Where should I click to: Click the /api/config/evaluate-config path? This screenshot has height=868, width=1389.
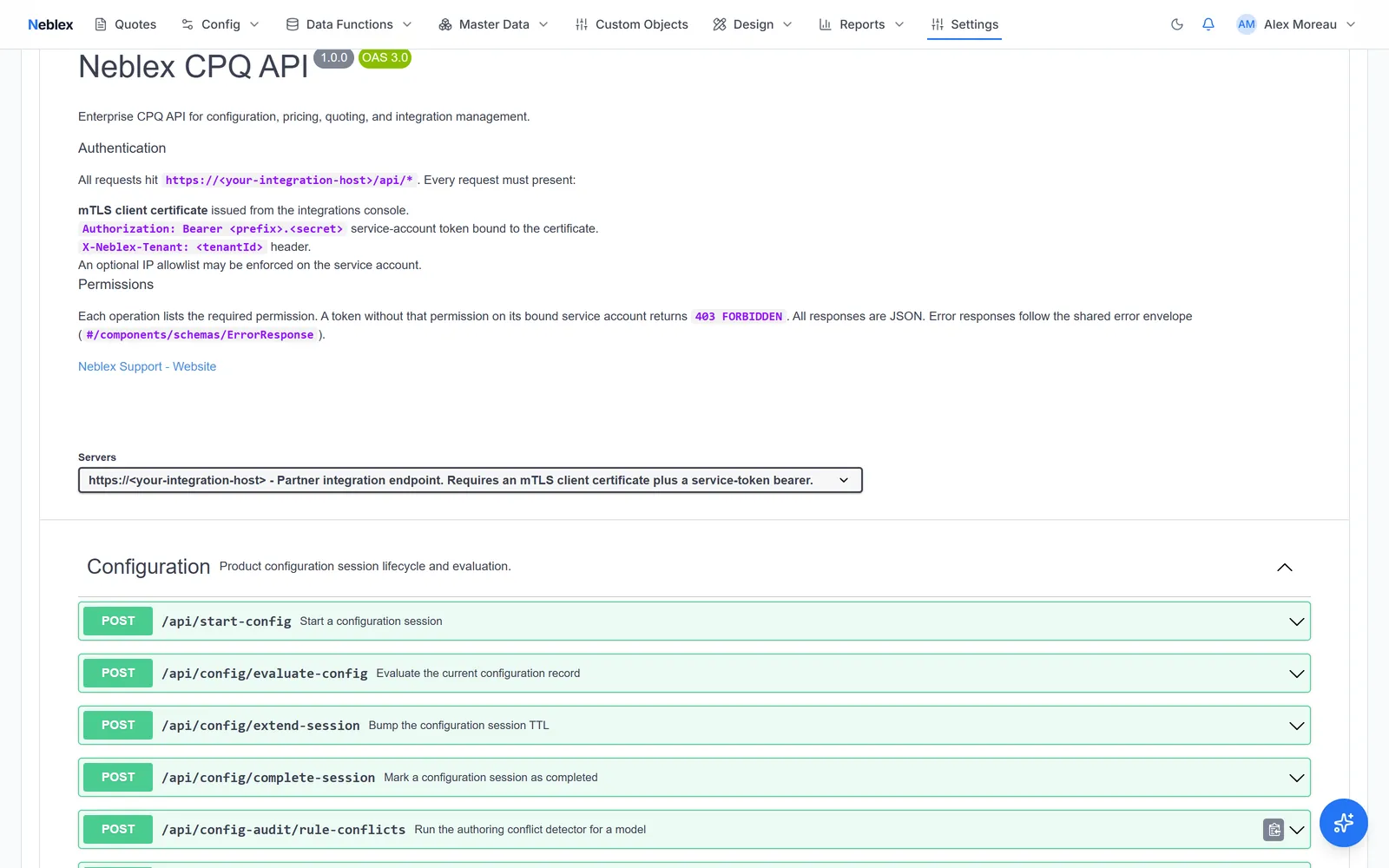265,674
